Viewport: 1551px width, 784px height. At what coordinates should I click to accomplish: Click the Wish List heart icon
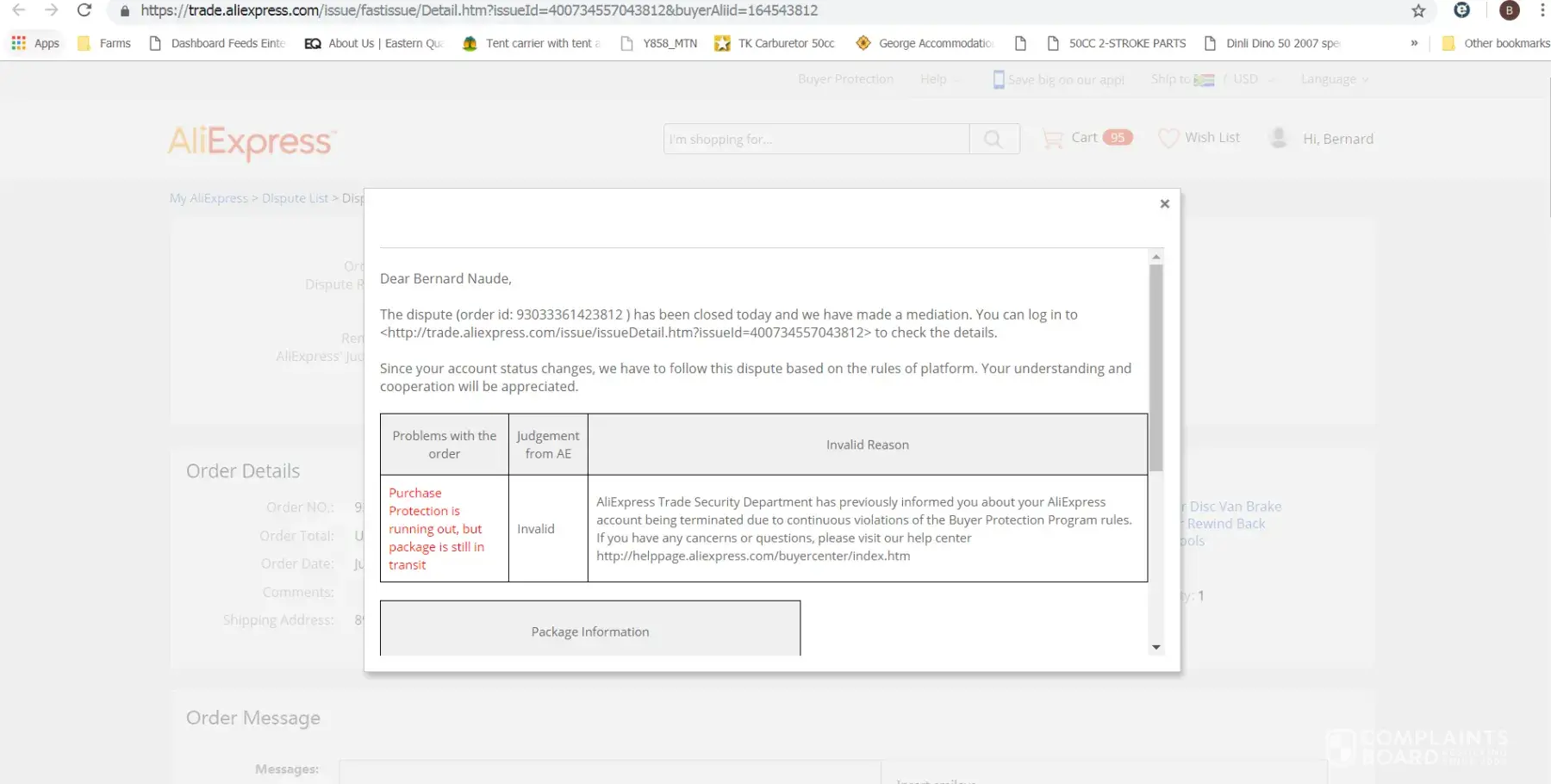click(1168, 138)
